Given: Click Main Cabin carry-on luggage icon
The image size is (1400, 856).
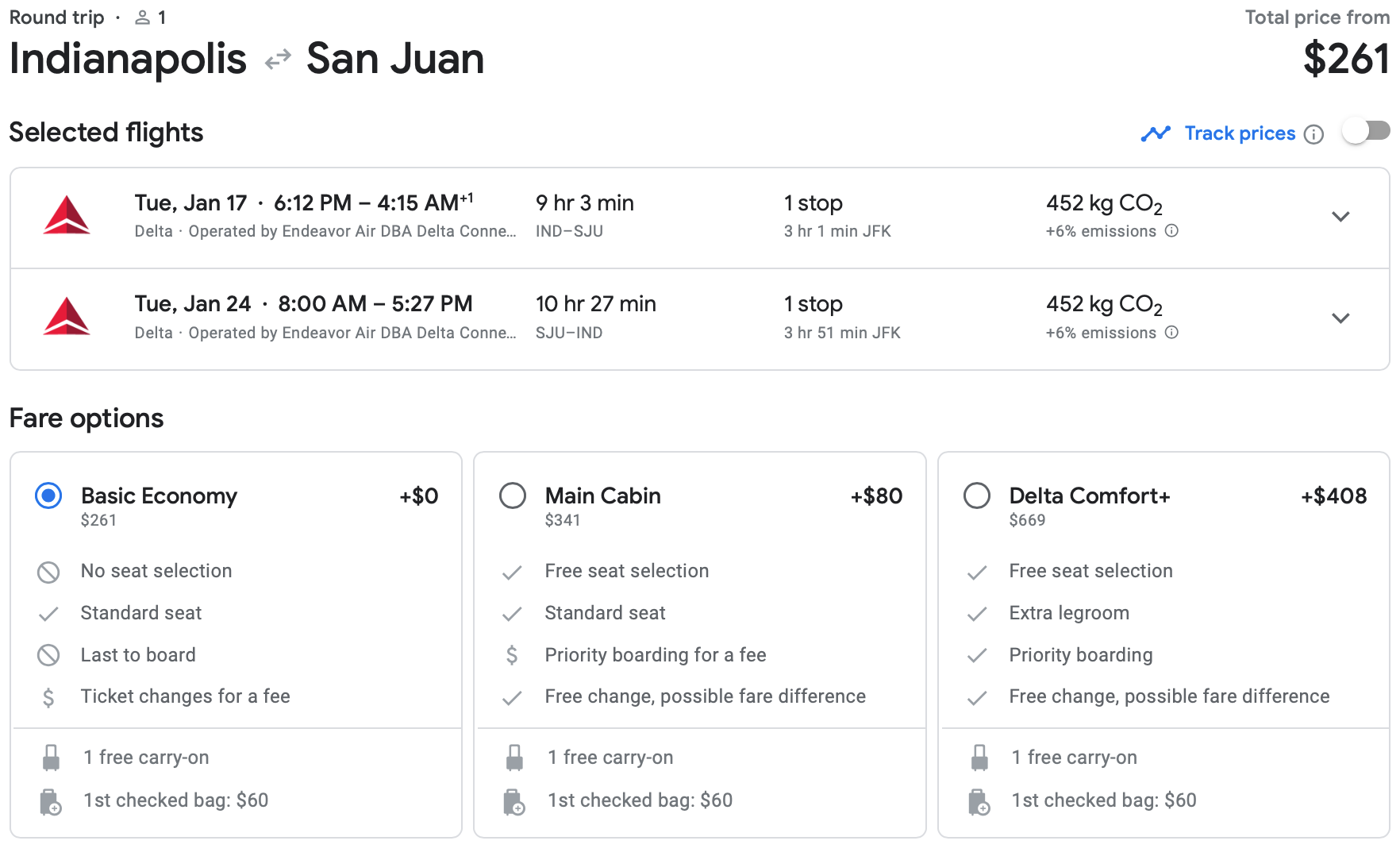Looking at the screenshot, I should click(x=514, y=758).
